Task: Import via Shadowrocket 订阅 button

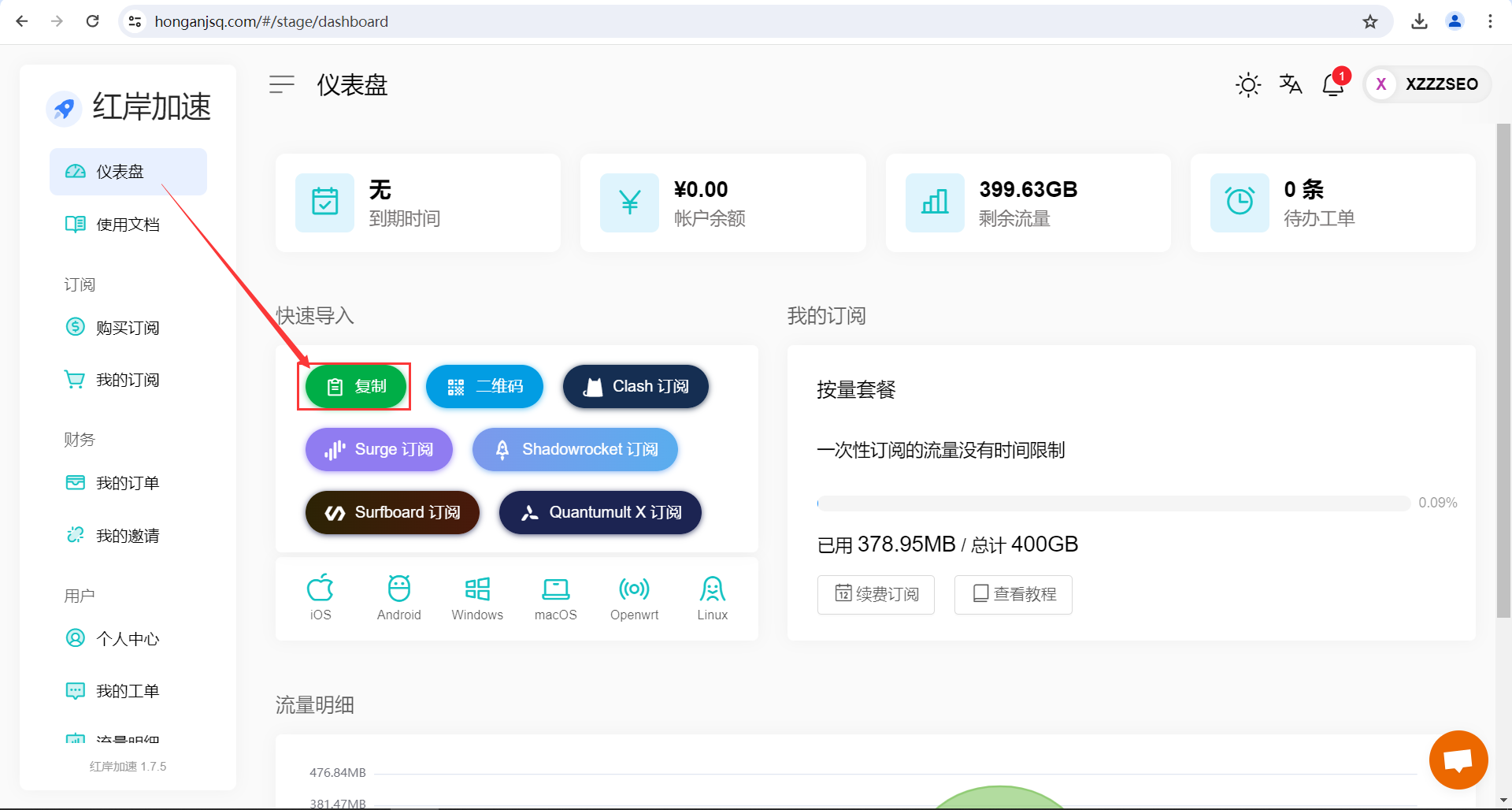Action: (575, 449)
